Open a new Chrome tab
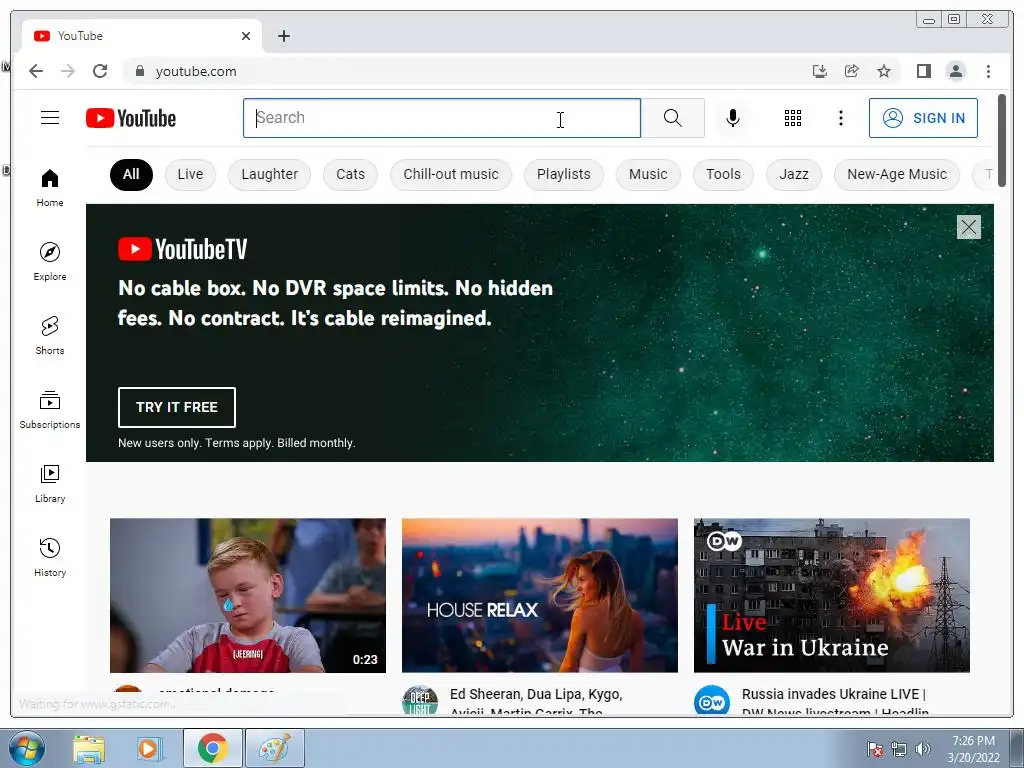Image resolution: width=1024 pixels, height=768 pixels. [283, 36]
